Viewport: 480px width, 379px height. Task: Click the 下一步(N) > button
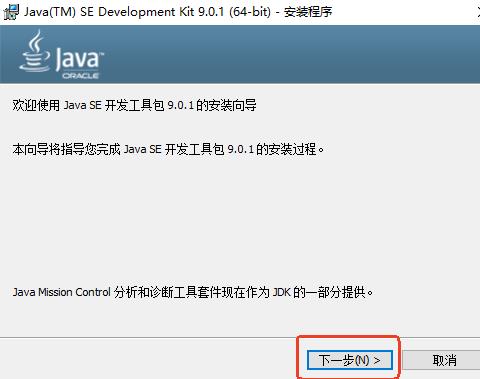coord(349,360)
